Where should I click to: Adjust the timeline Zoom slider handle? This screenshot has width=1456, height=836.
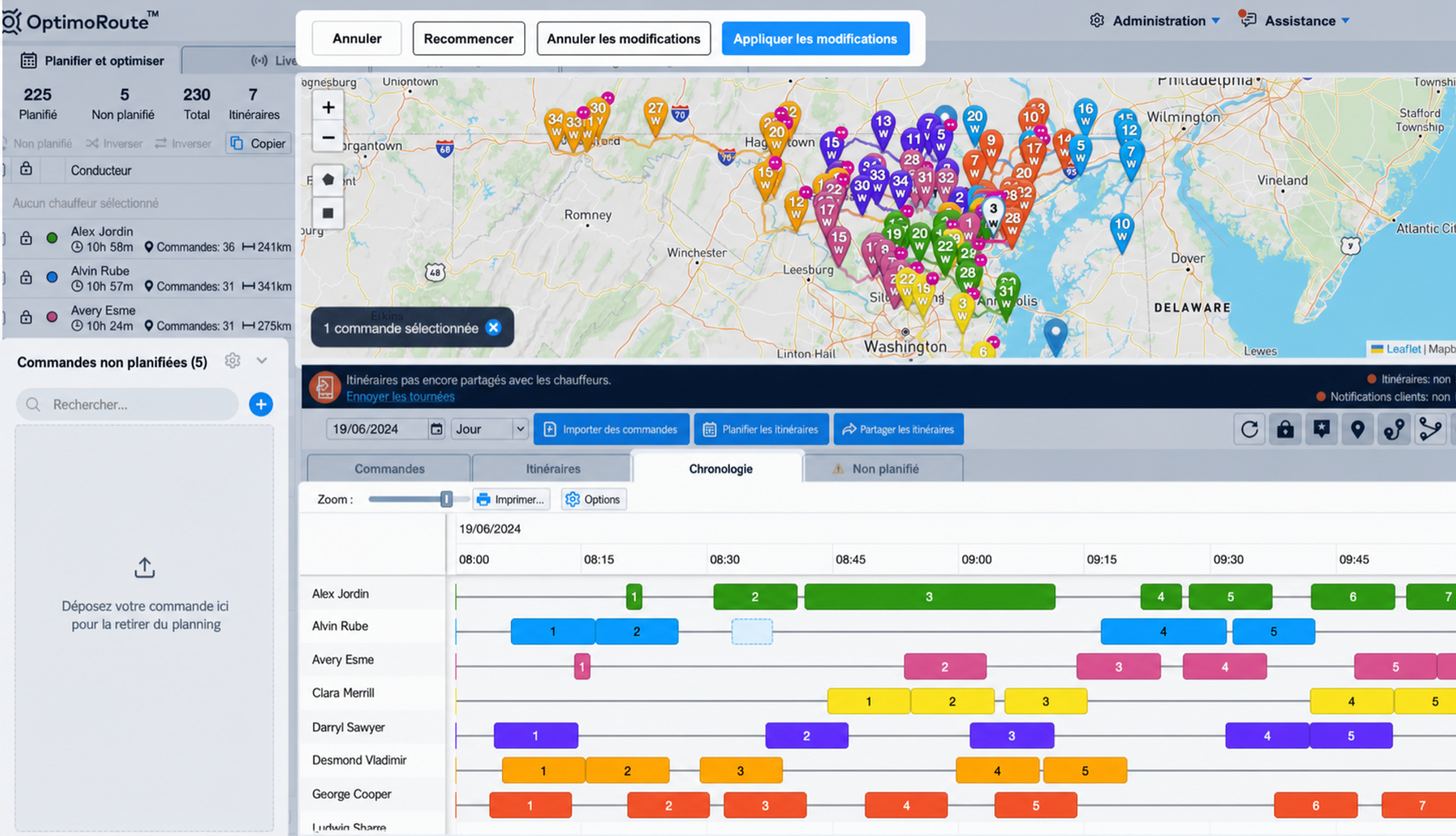[x=446, y=499]
